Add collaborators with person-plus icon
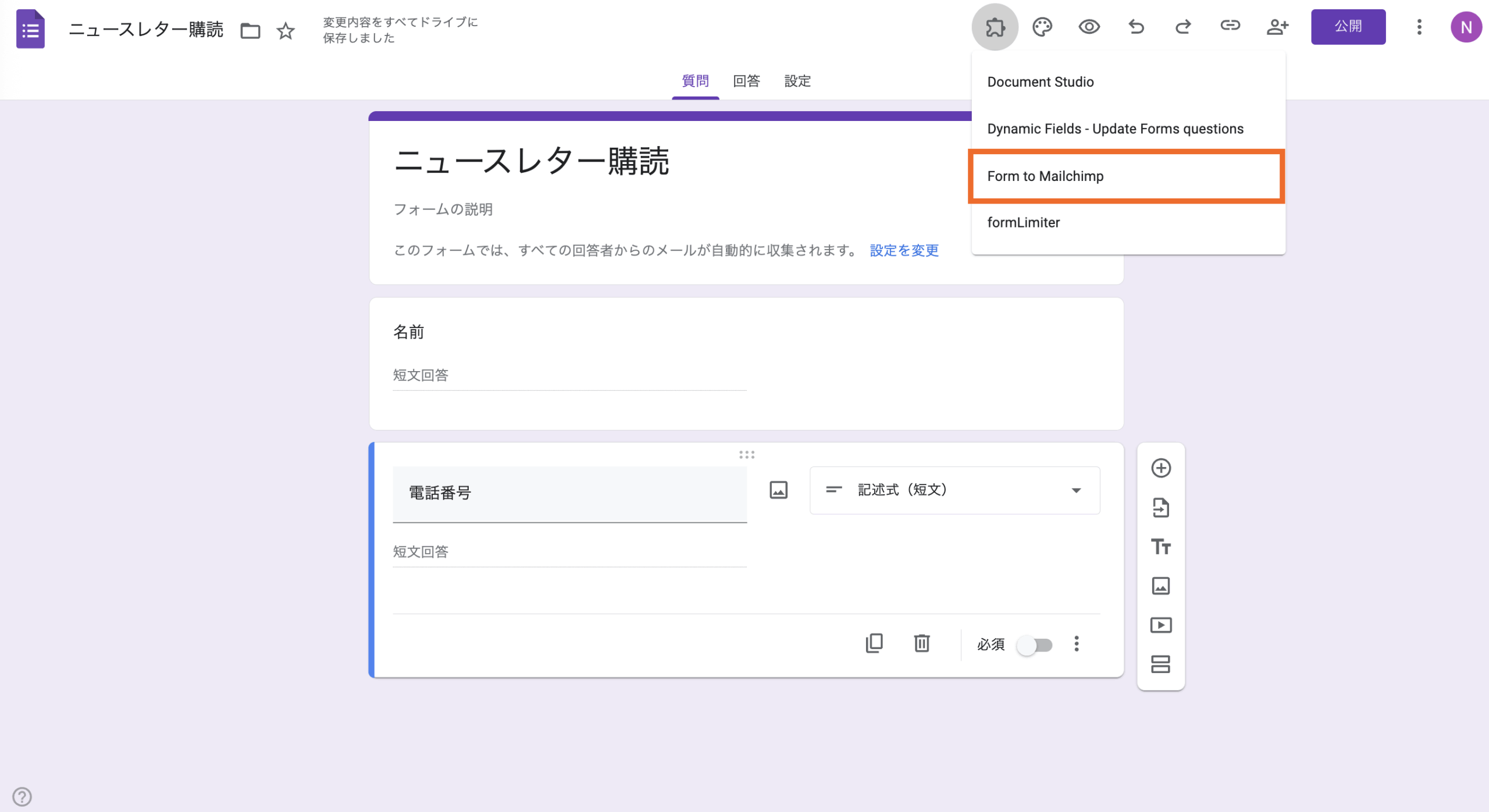Screen dimensions: 1489x812 pos(1277,27)
